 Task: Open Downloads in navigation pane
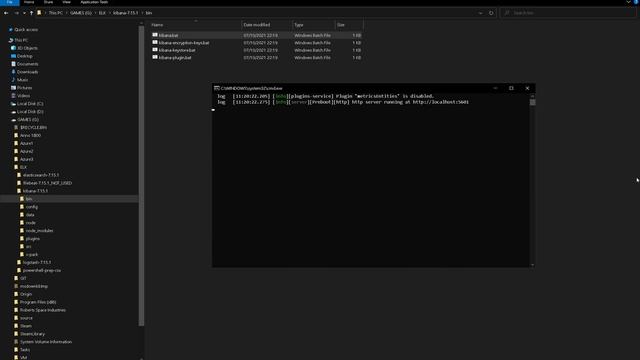coord(27,72)
